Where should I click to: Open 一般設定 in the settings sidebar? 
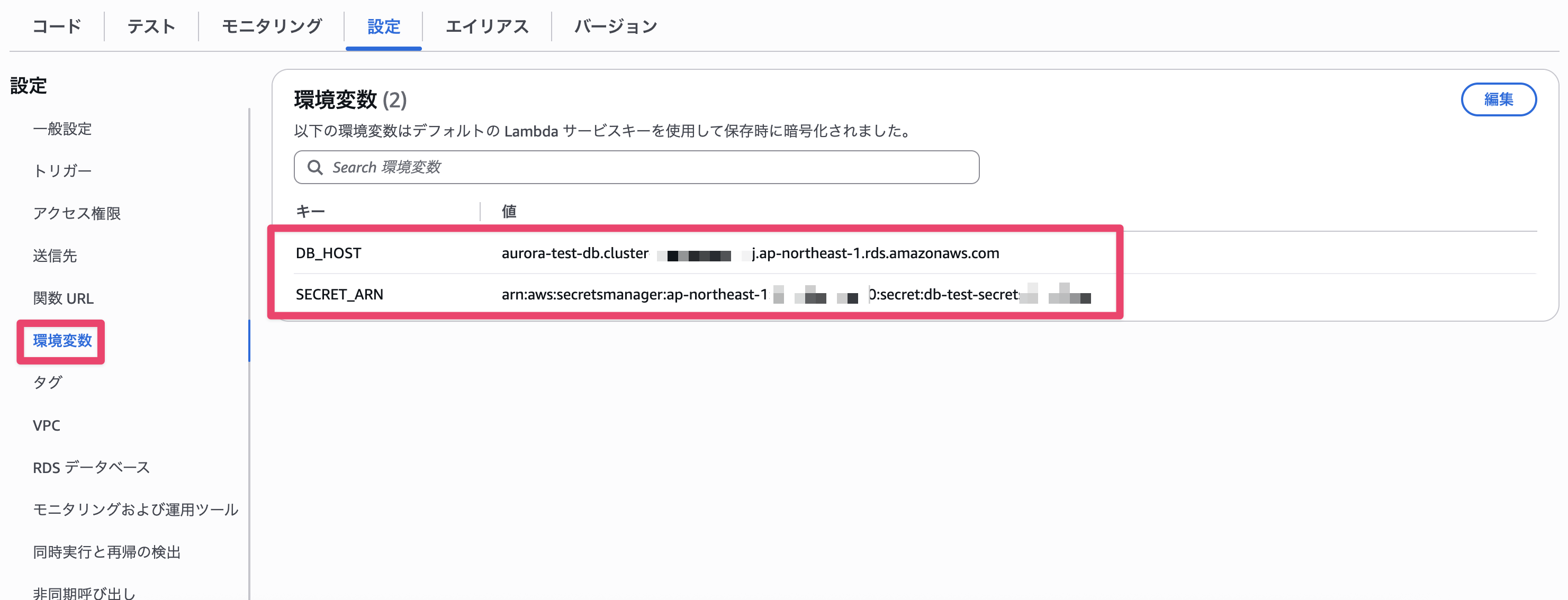(62, 129)
